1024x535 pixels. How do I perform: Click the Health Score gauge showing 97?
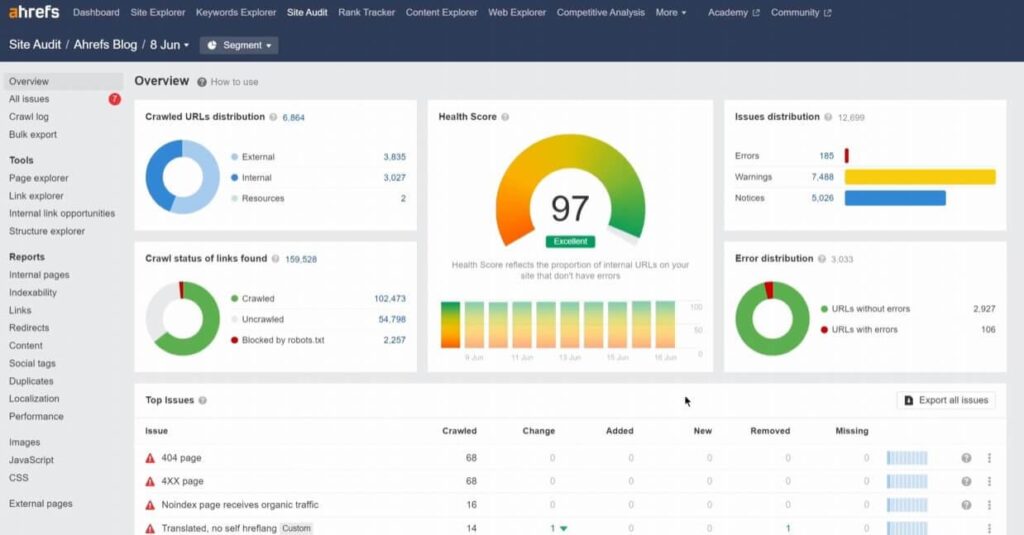pyautogui.click(x=570, y=191)
